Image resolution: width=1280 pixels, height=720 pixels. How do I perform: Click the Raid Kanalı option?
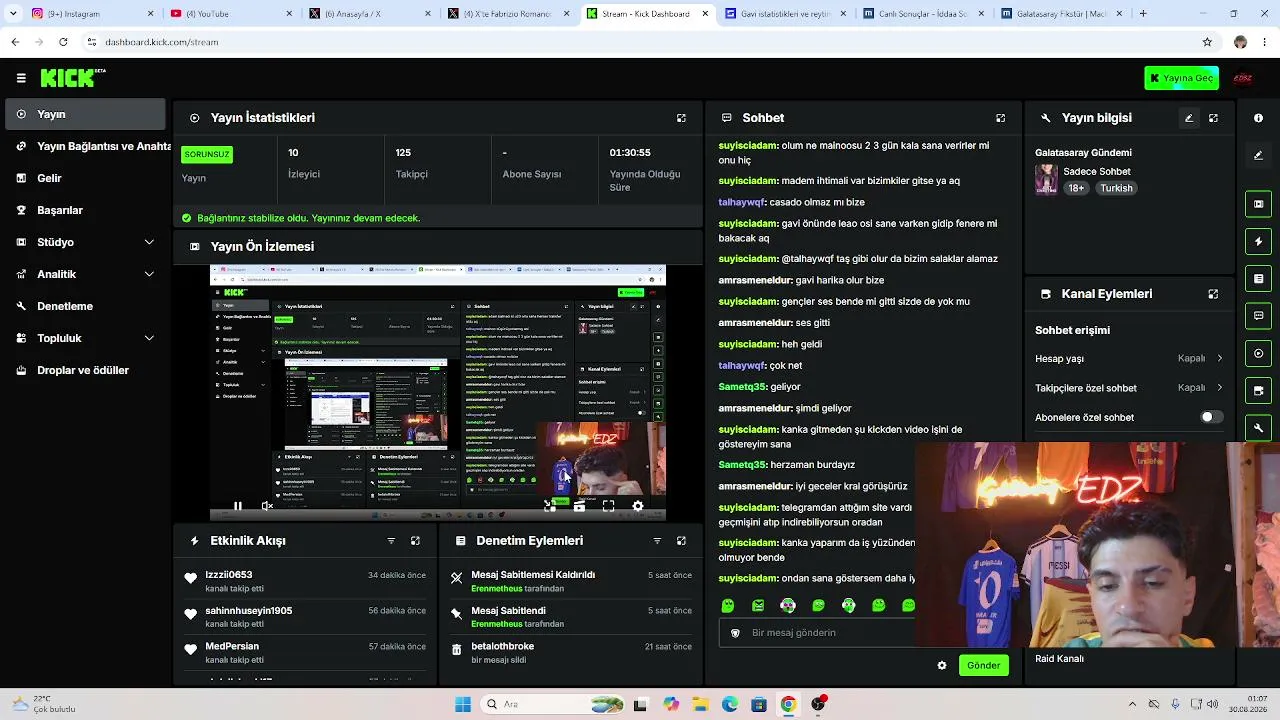tap(1059, 659)
